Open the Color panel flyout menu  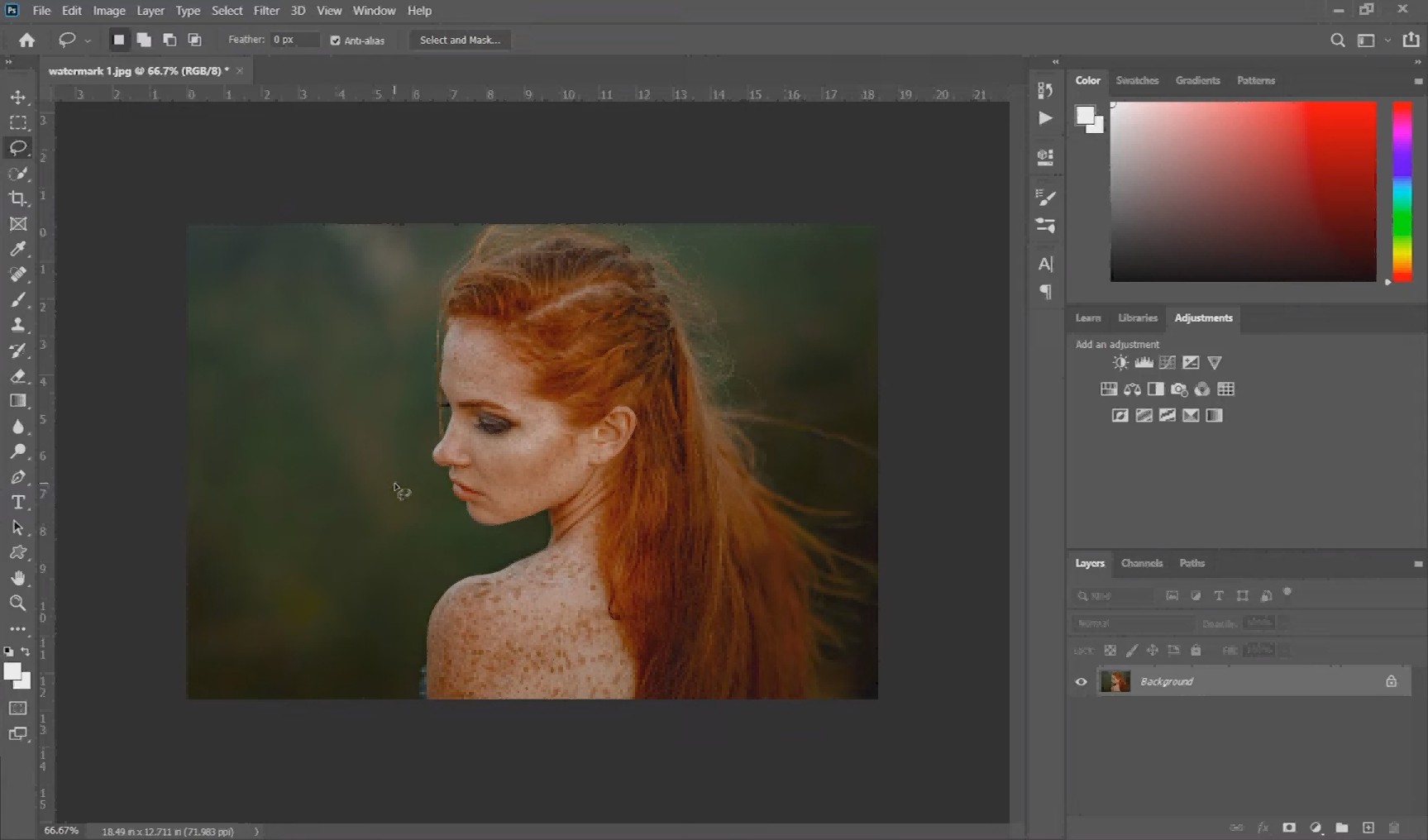[x=1418, y=81]
